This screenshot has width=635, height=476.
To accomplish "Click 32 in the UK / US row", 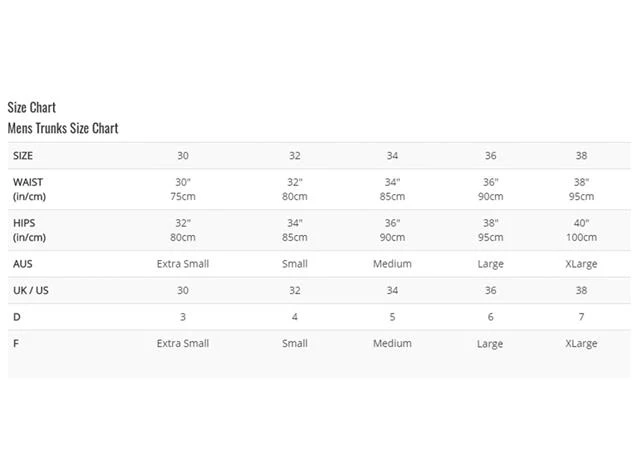I will (295, 290).
